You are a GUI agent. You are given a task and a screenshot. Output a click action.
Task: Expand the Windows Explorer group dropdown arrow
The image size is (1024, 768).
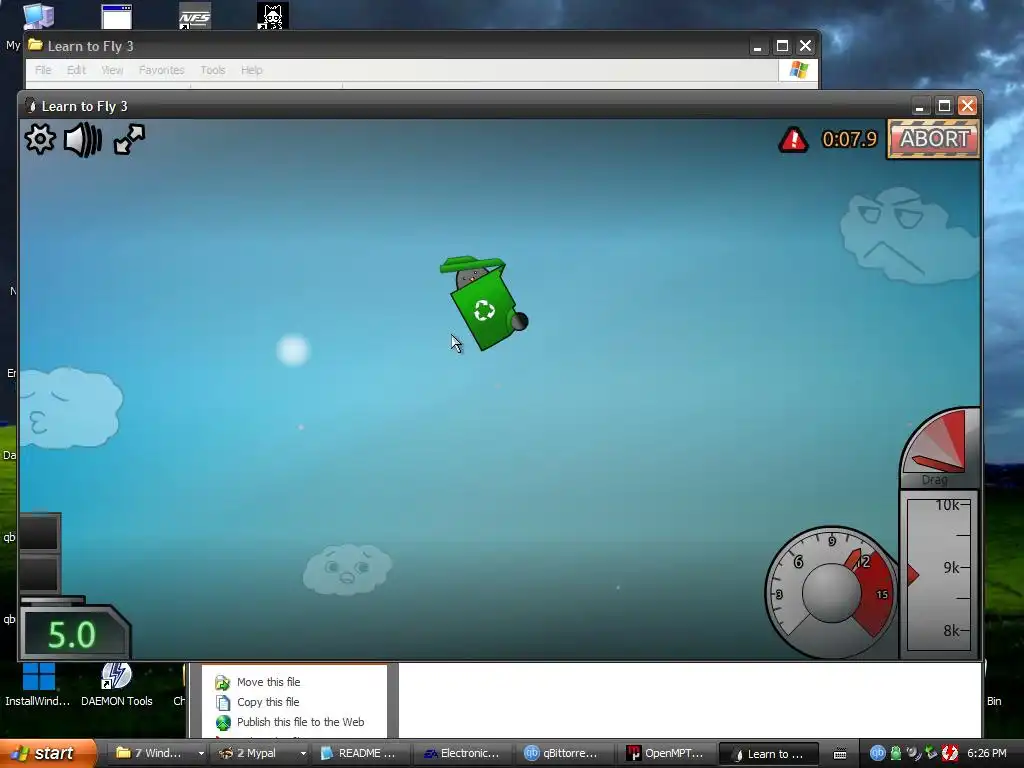pos(201,754)
